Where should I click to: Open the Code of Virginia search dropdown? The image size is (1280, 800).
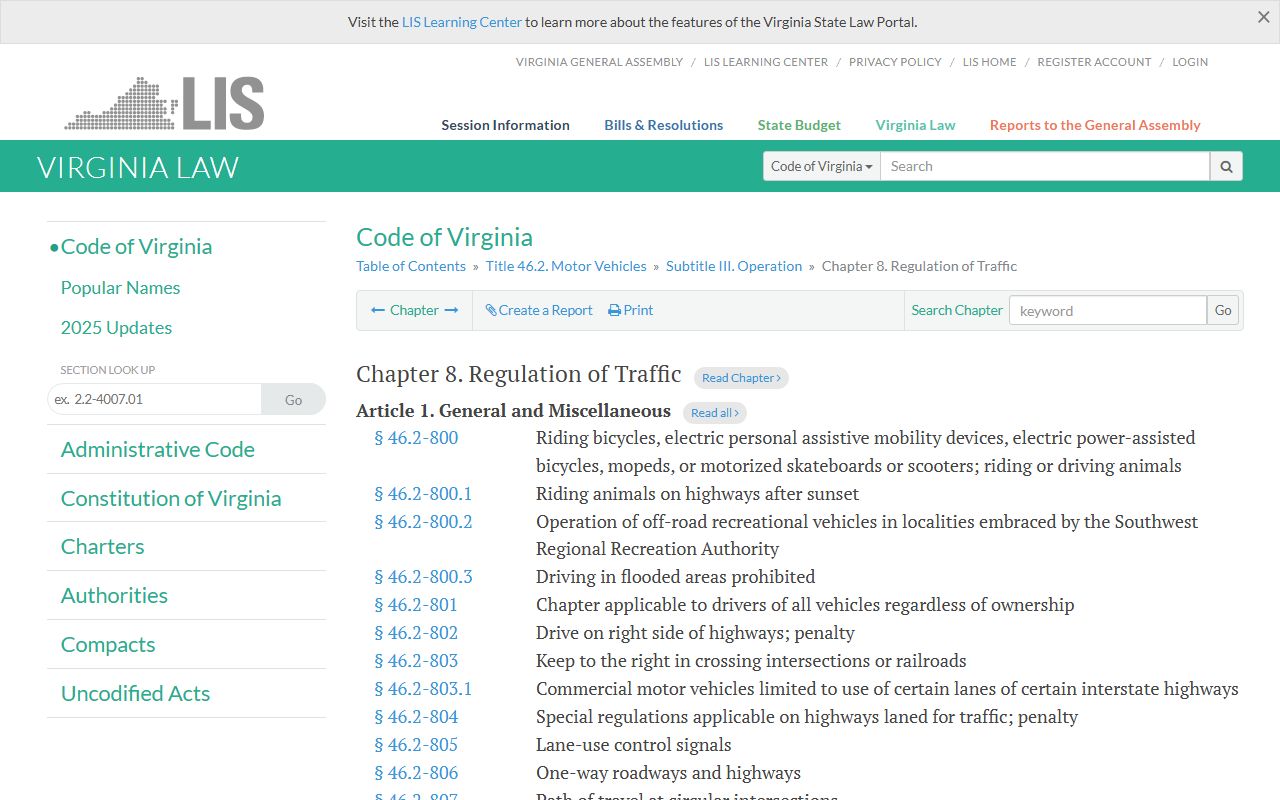[x=822, y=166]
